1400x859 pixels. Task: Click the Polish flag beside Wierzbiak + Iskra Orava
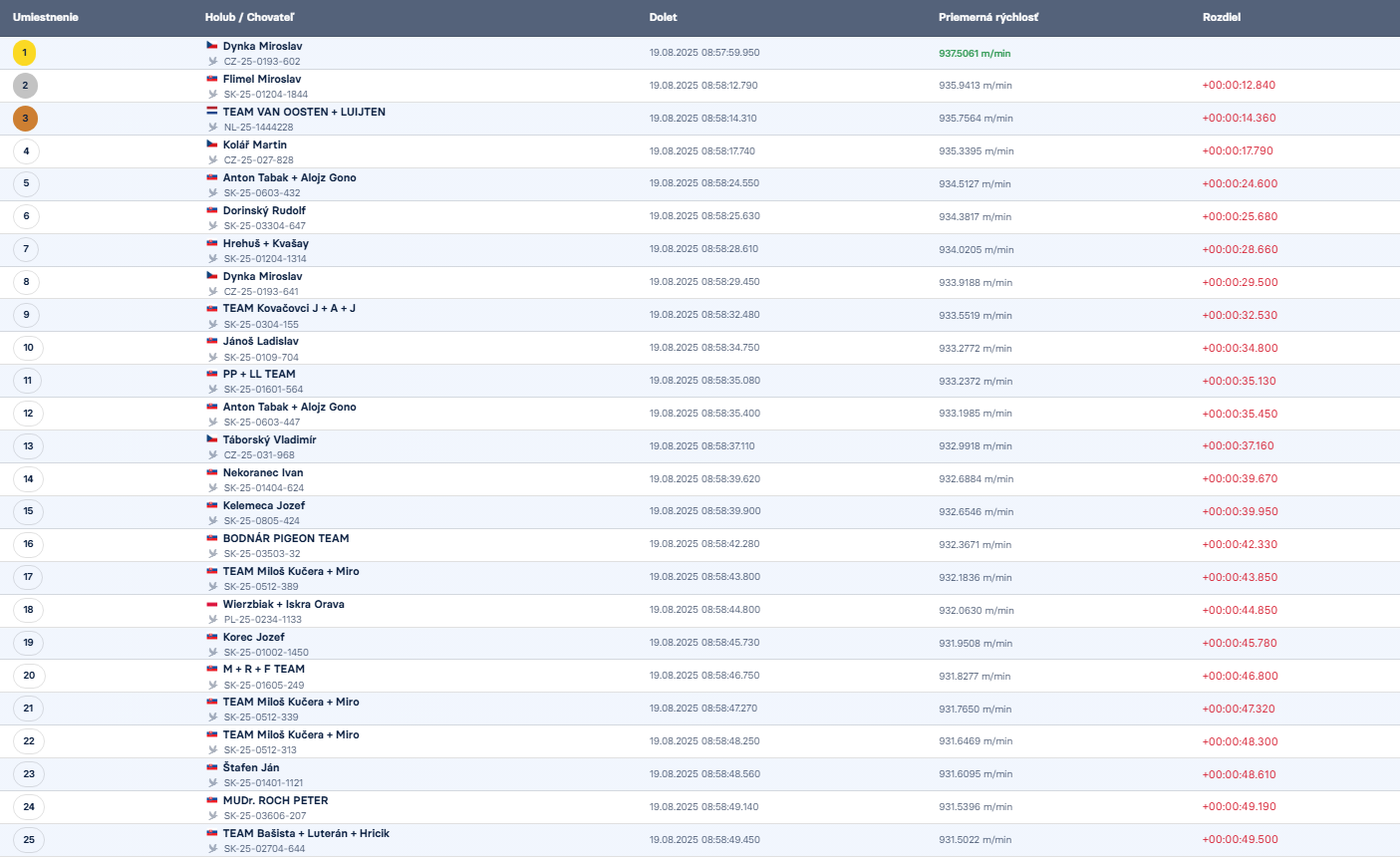pyautogui.click(x=212, y=604)
